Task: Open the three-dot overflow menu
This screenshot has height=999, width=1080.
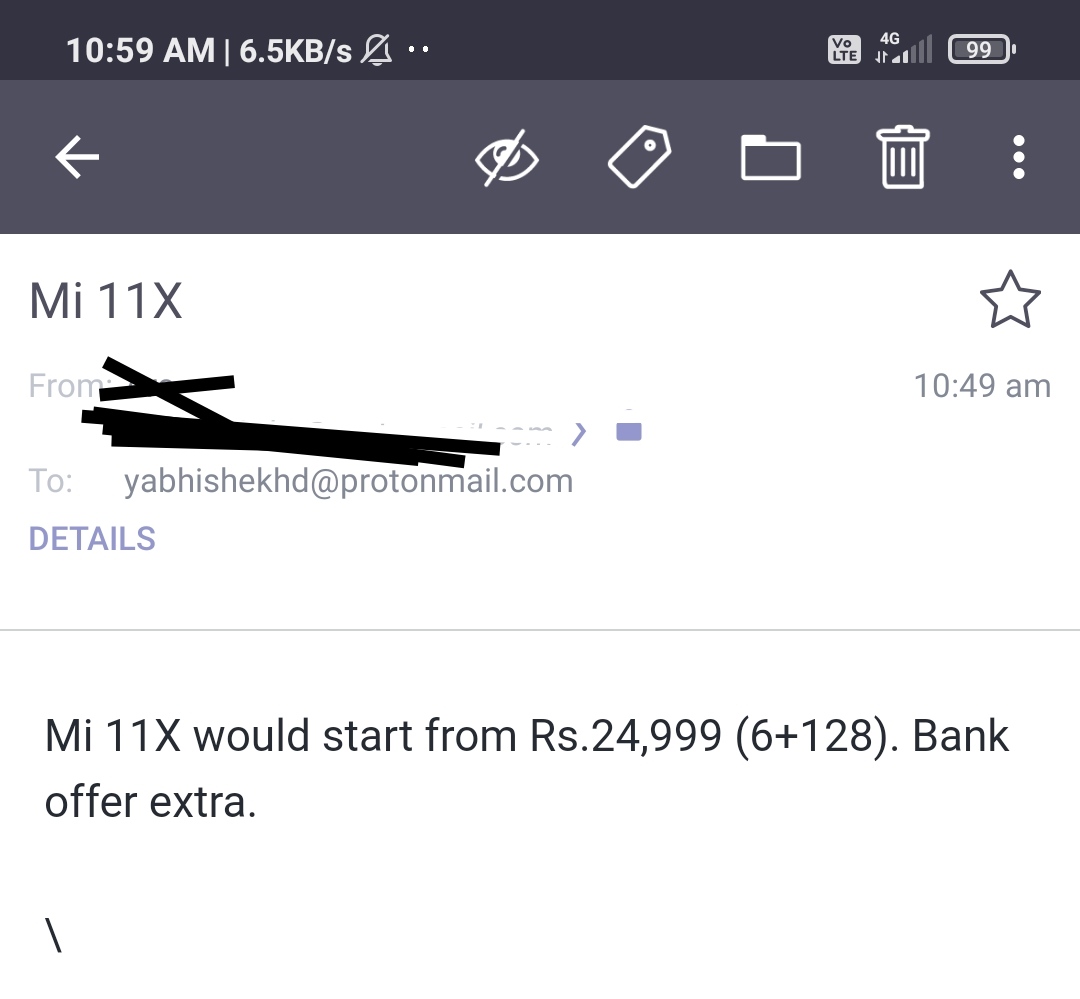Action: [1019, 157]
